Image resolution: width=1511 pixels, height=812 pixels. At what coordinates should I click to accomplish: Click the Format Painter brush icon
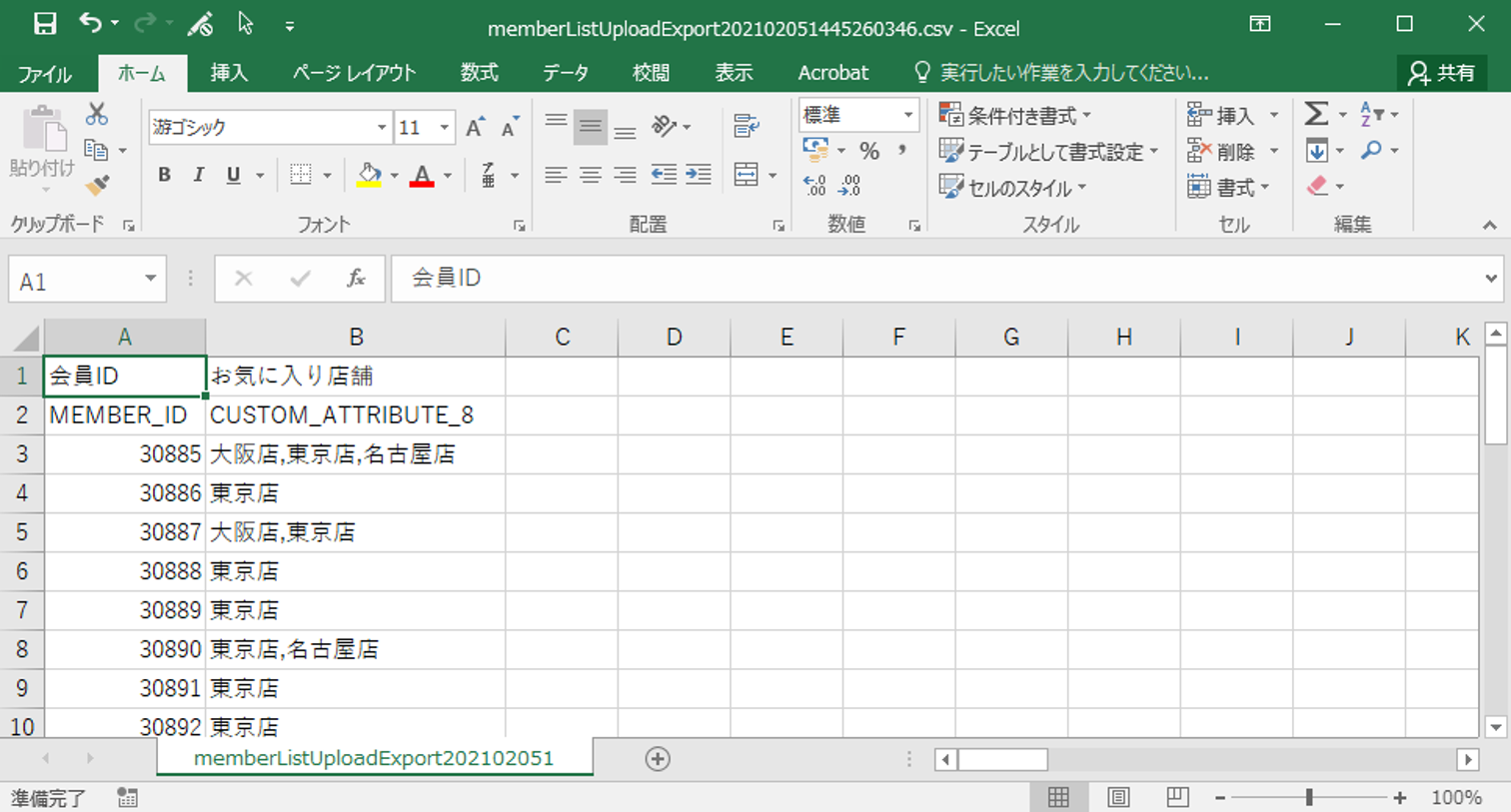tap(97, 186)
